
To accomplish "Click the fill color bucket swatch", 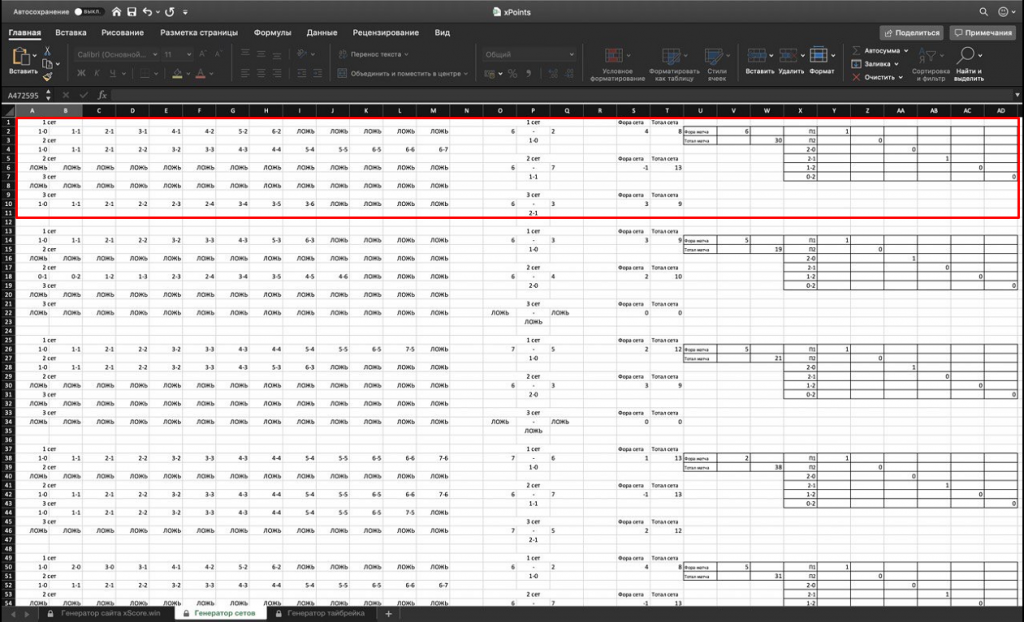I will [177, 73].
